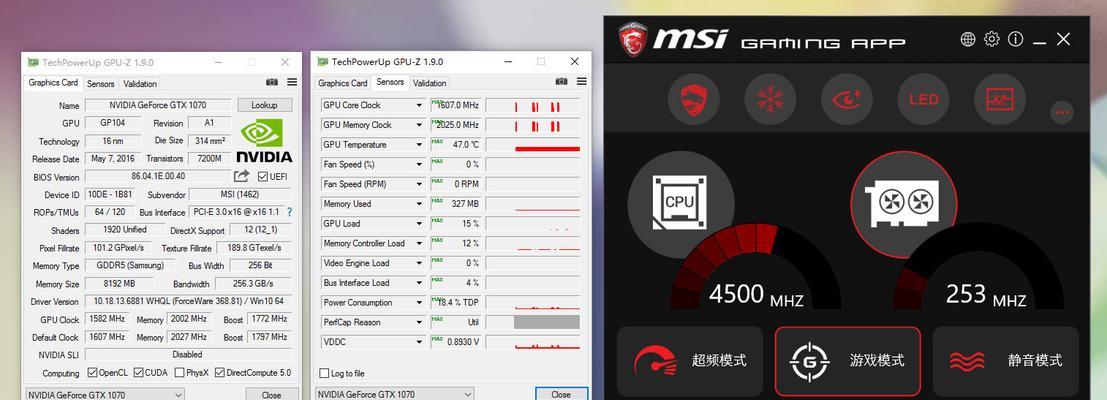Image resolution: width=1107 pixels, height=400 pixels.
Task: Click the GPU Temperature red graph bar
Action: click(547, 149)
